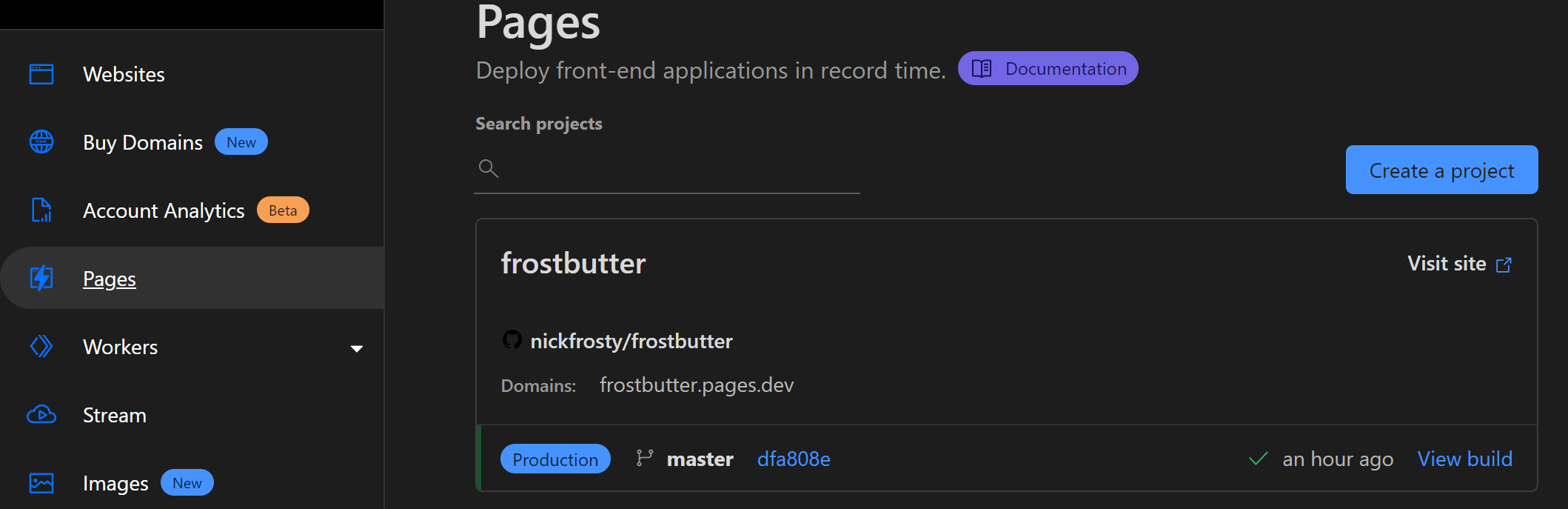Click the 'Domains:' label

[538, 386]
